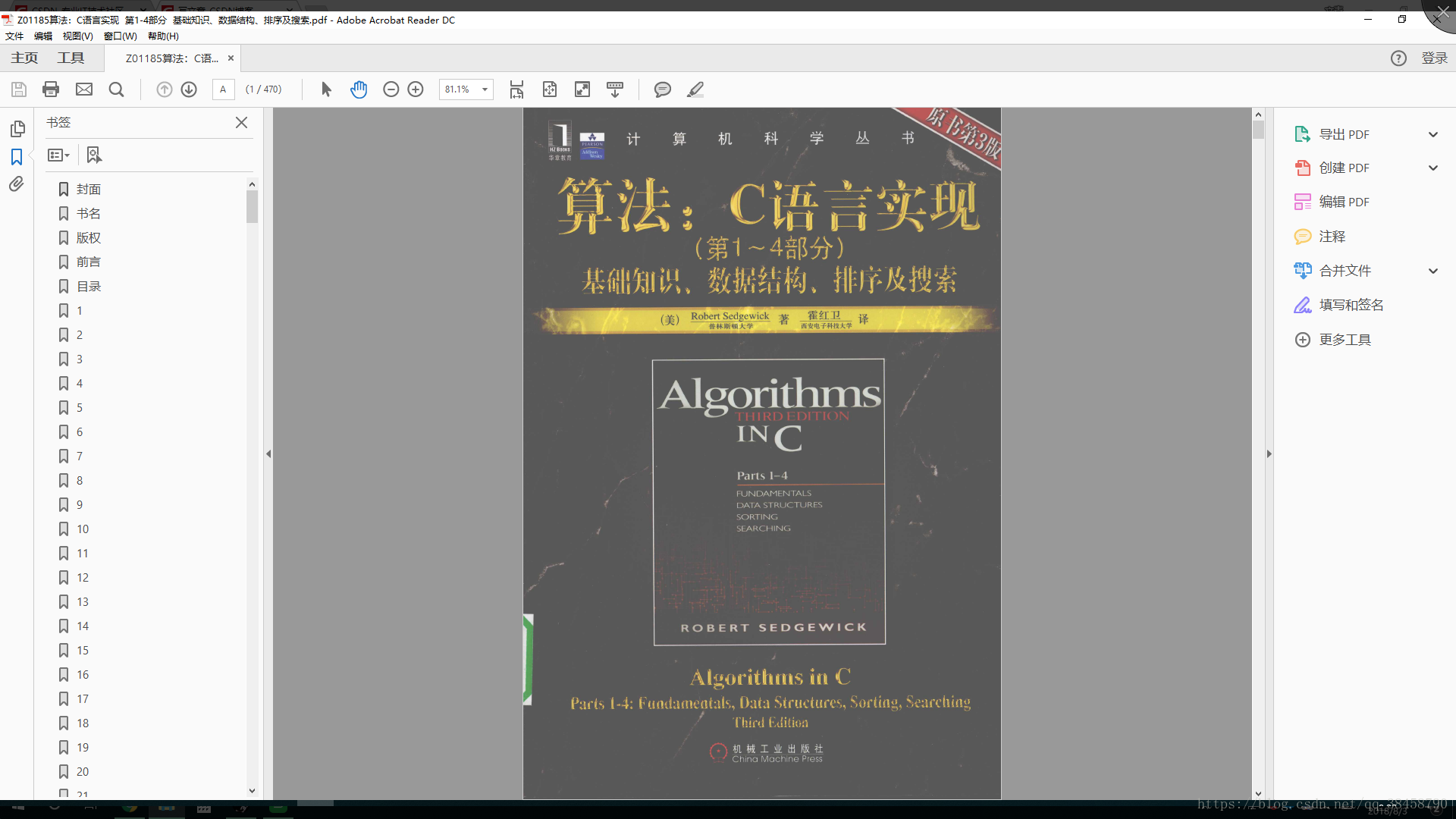This screenshot has width=1456, height=819.
Task: Switch to the 工具 tab
Action: click(71, 58)
